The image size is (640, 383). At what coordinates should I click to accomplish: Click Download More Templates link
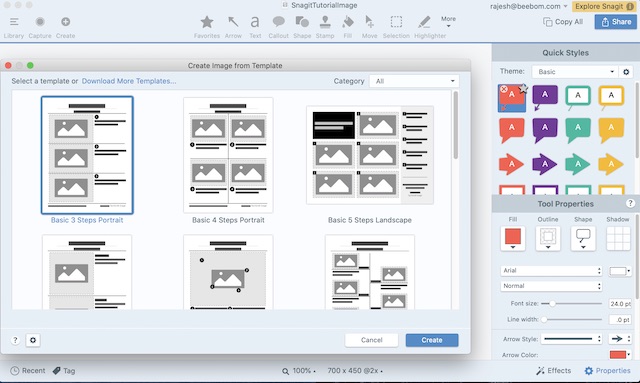[x=129, y=81]
